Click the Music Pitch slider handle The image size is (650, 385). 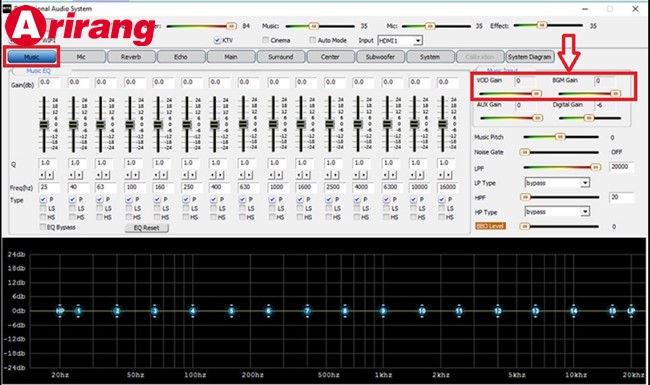560,137
